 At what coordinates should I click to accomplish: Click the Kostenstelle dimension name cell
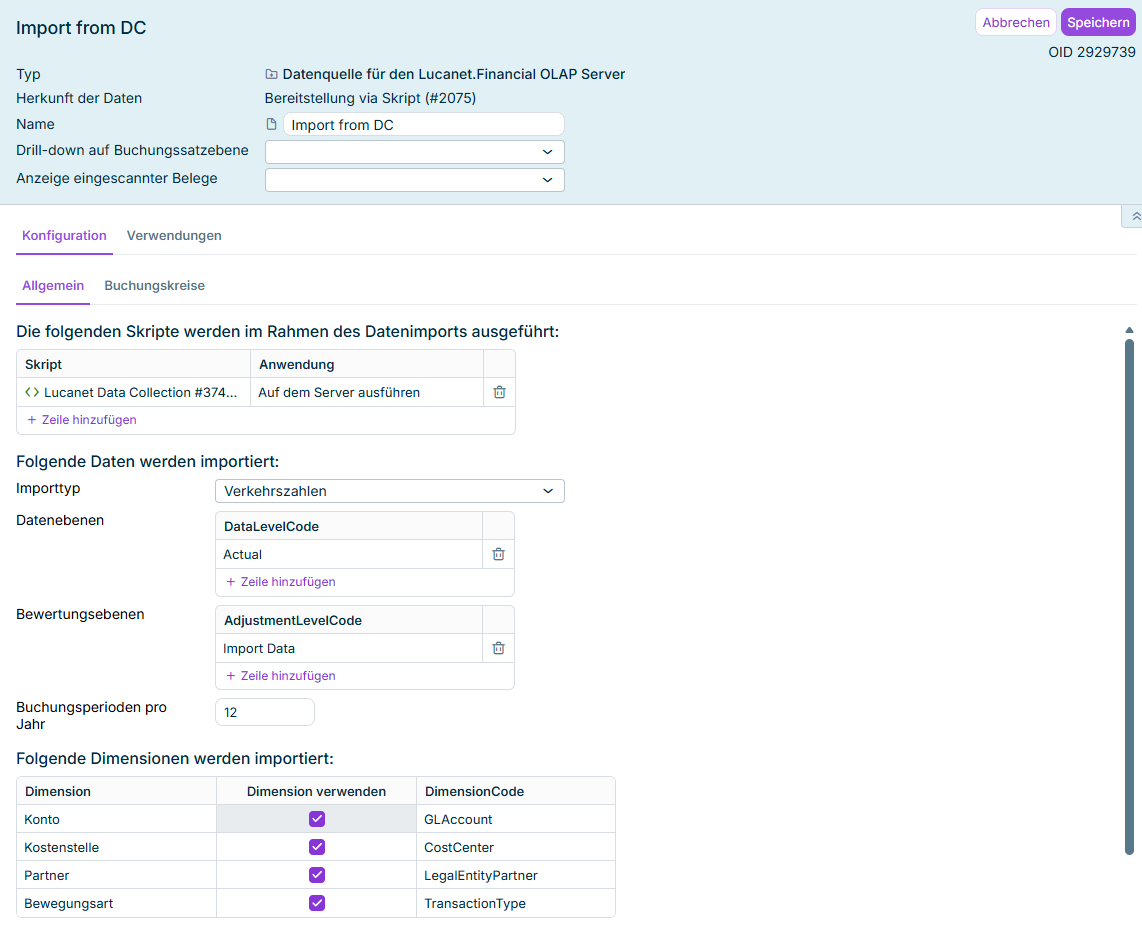pos(117,847)
